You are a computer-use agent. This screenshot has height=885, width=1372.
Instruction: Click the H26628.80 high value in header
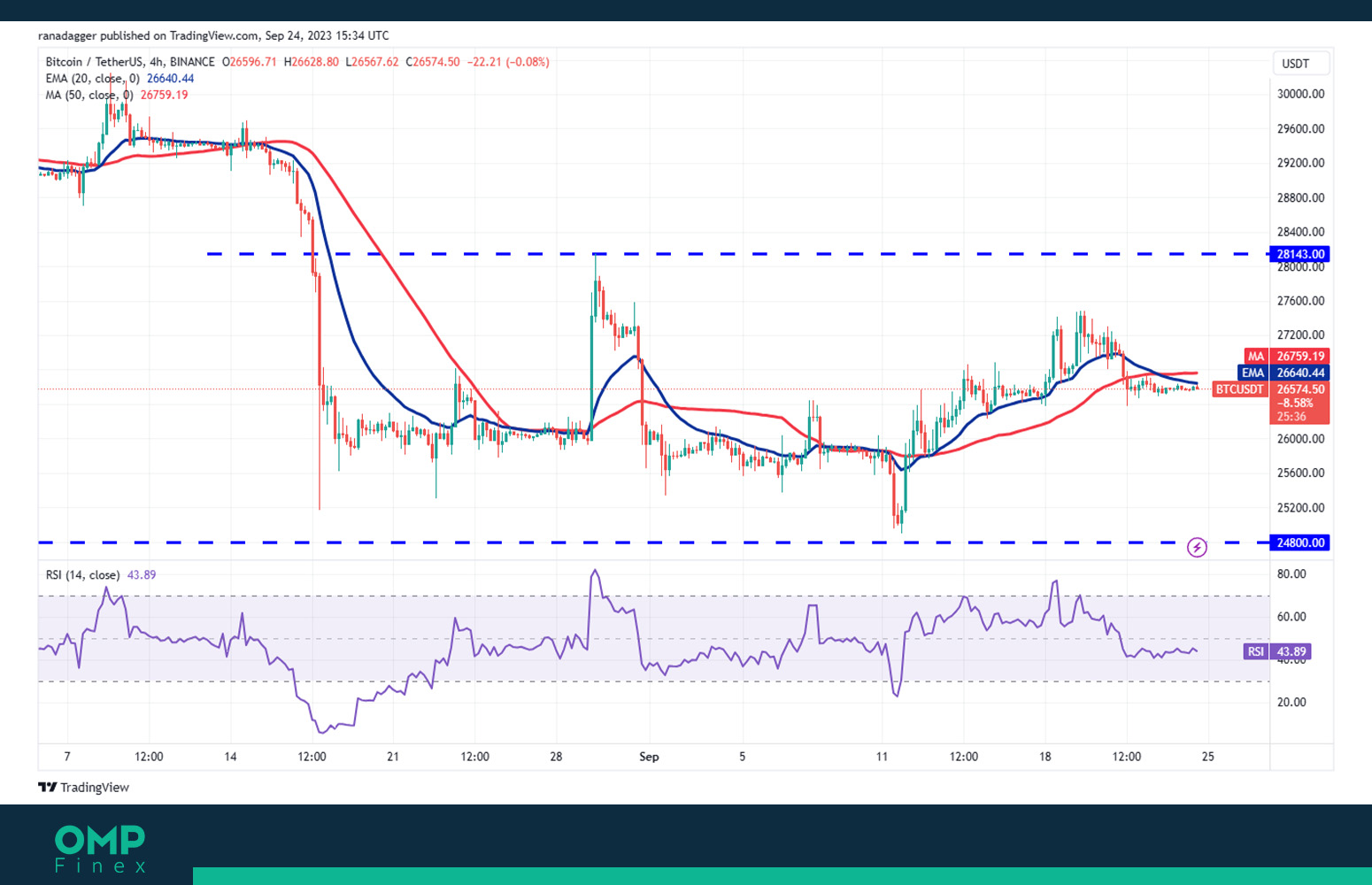[x=312, y=62]
